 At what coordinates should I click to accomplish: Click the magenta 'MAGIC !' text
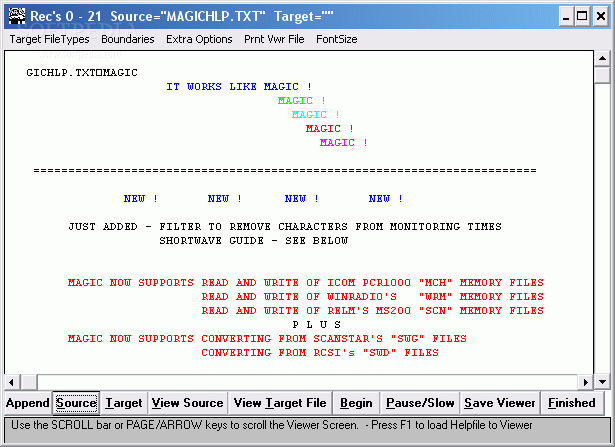pyautogui.click(x=344, y=143)
